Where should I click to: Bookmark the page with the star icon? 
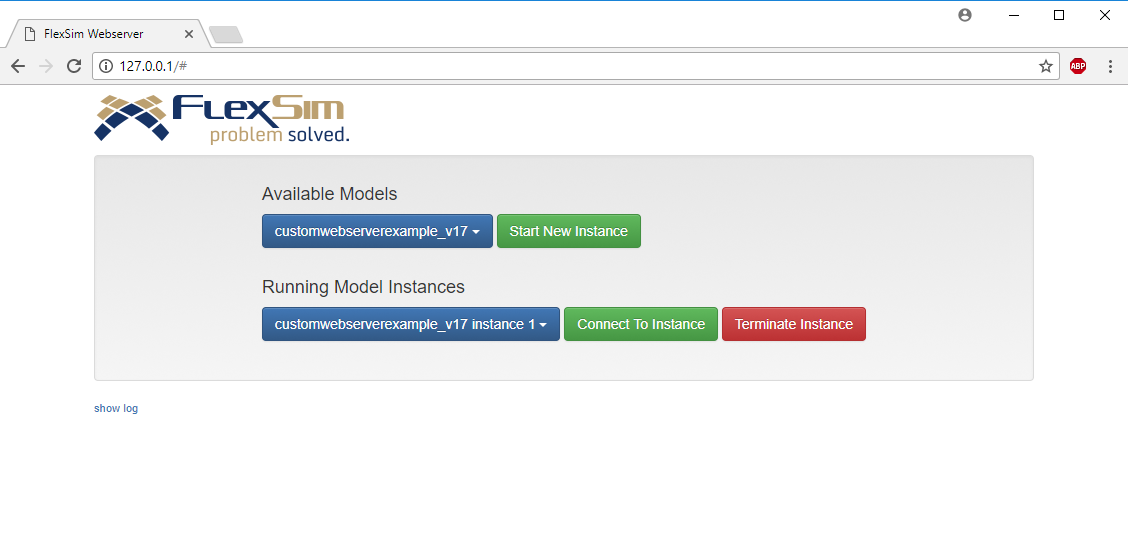[1046, 66]
